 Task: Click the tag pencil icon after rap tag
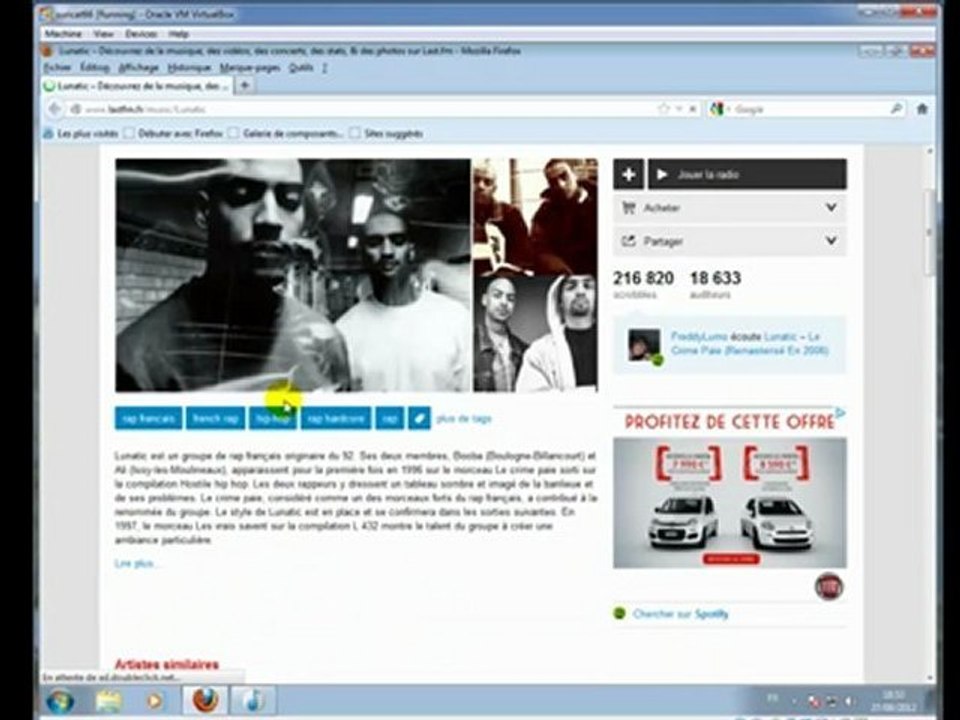tap(419, 418)
